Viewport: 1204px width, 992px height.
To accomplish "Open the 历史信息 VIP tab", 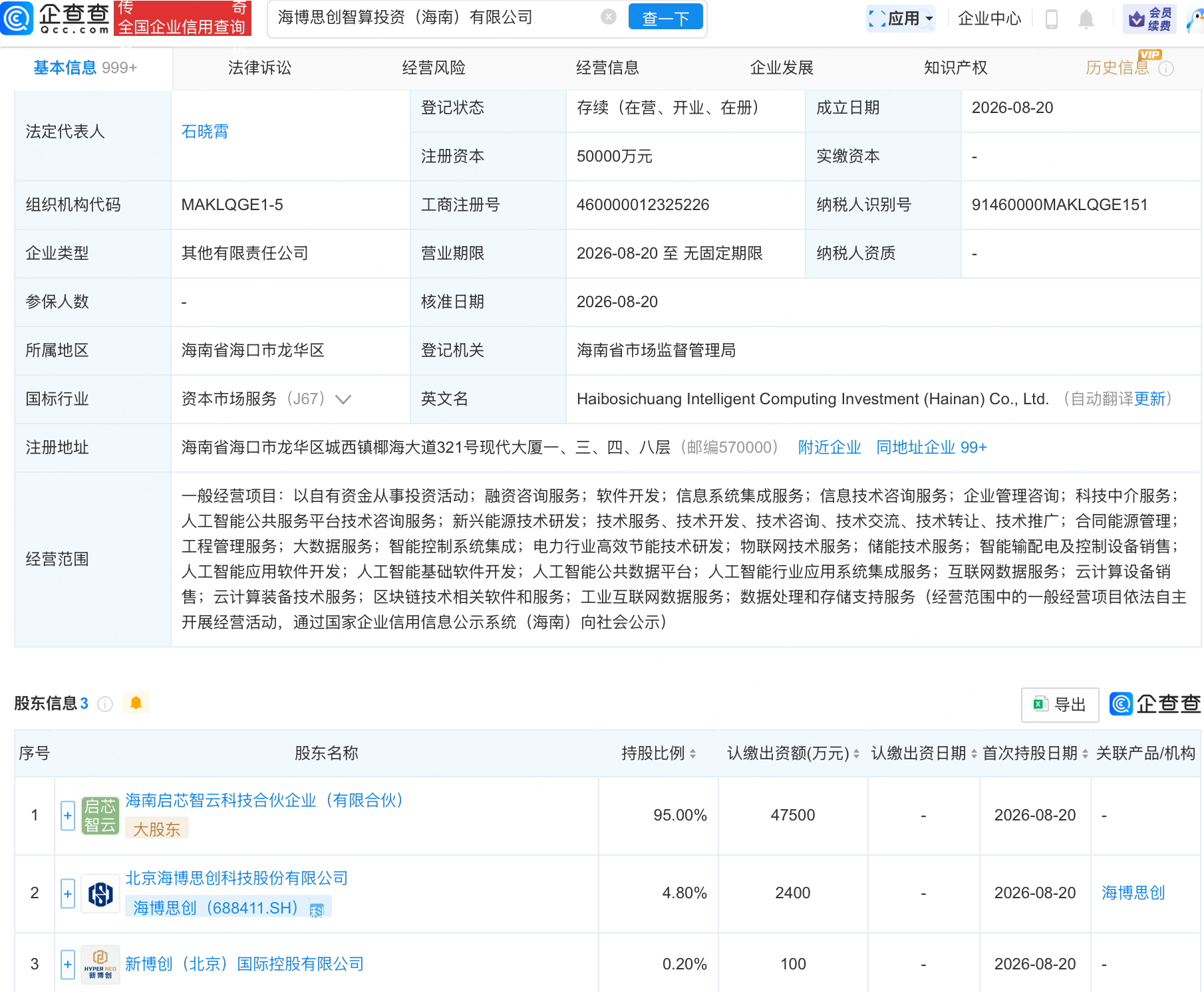I will click(x=1118, y=68).
